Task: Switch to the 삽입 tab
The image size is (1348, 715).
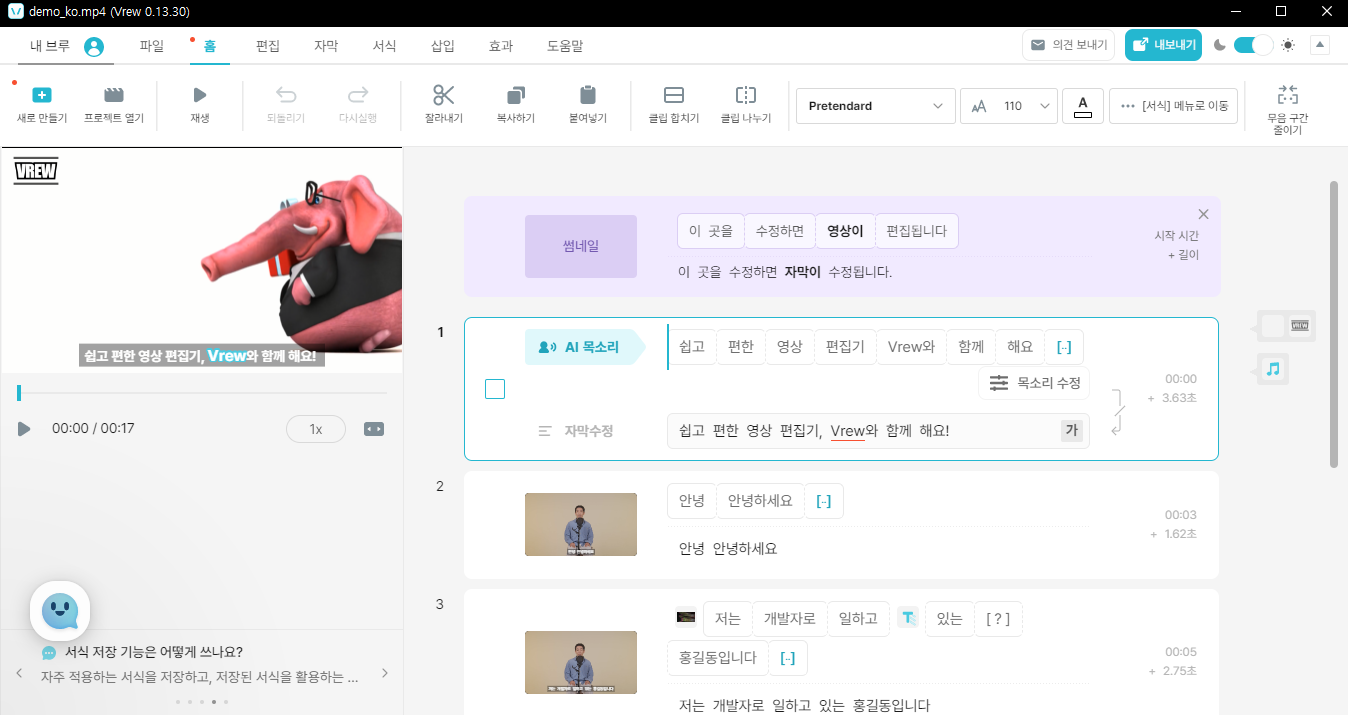Action: 442,46
